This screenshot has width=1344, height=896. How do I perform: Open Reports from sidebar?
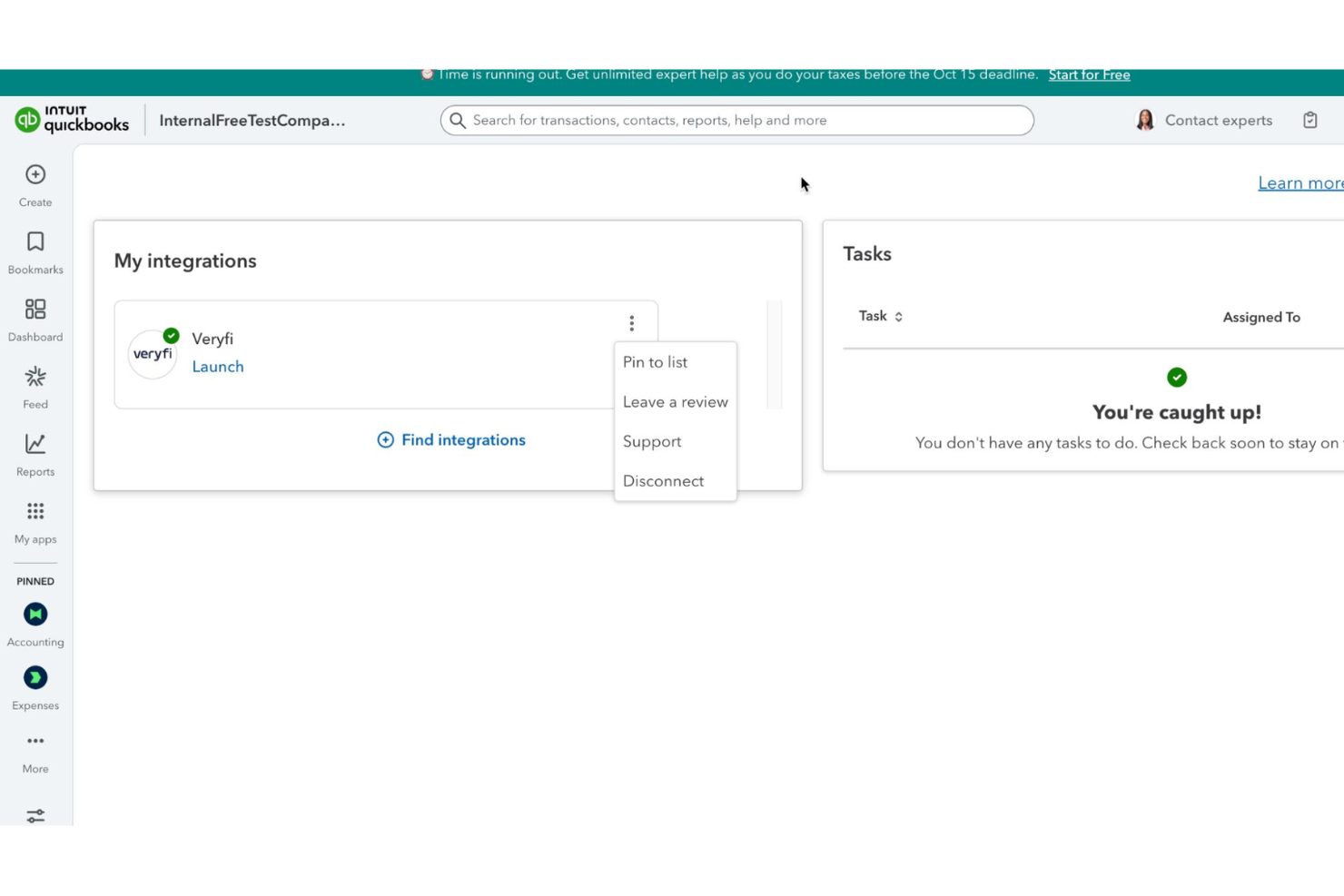35,454
